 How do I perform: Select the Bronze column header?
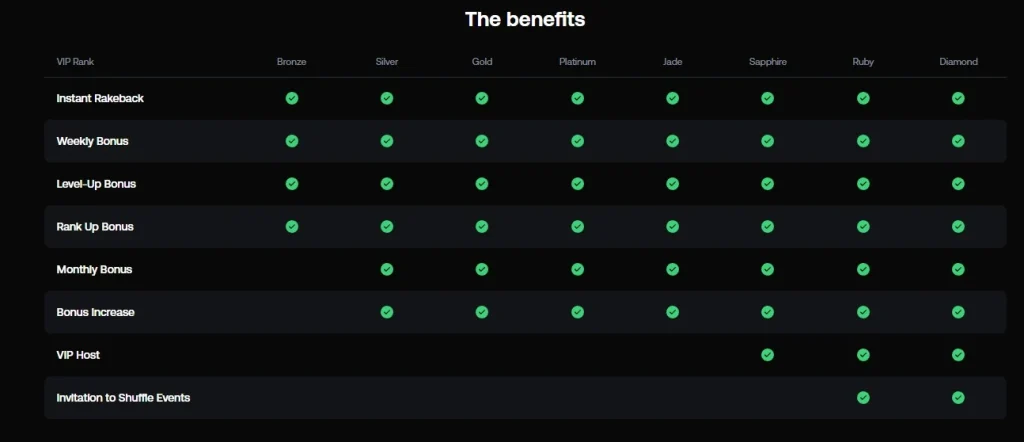[x=291, y=62]
